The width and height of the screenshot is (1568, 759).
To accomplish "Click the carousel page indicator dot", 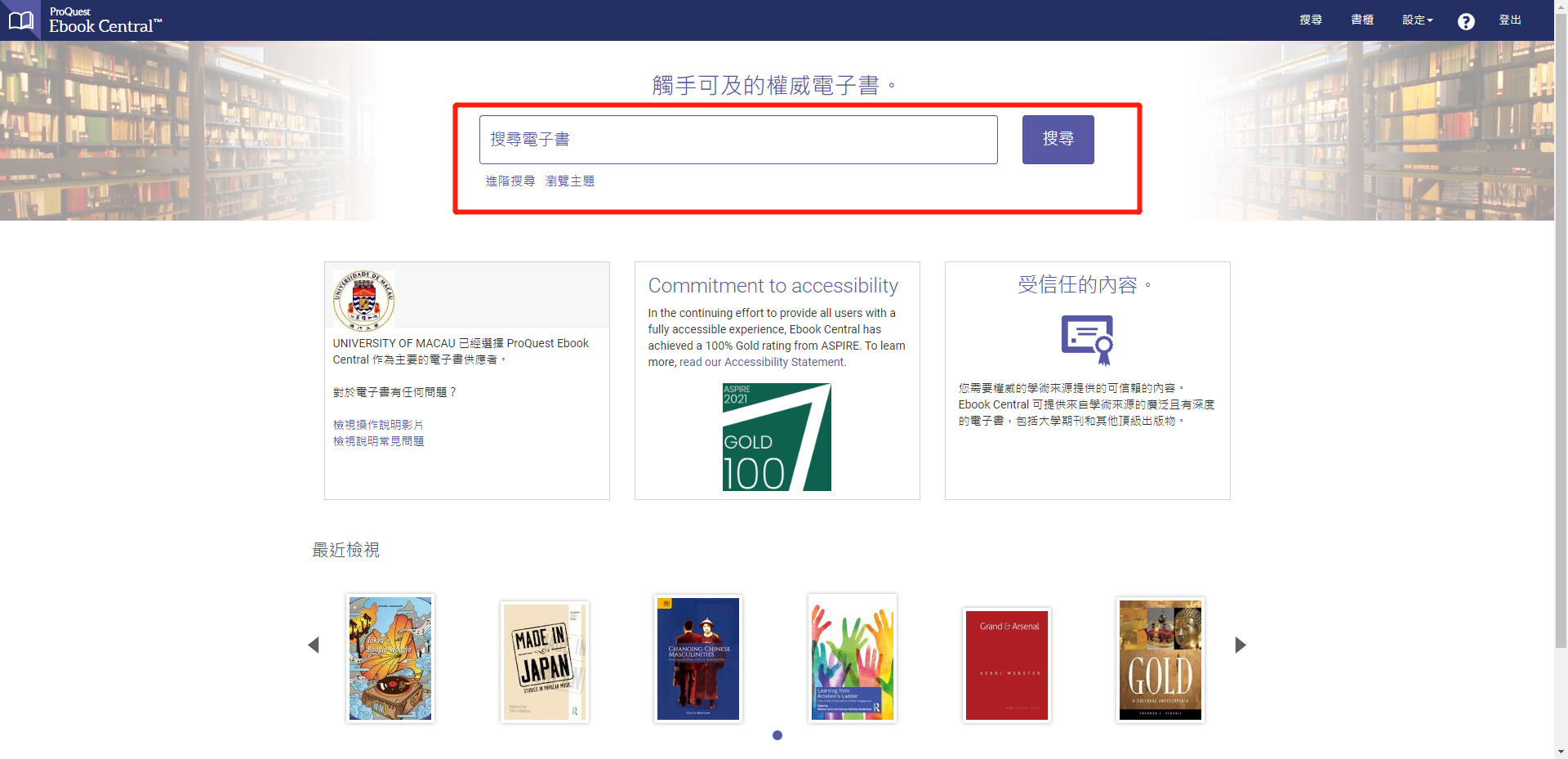I will coord(777,735).
